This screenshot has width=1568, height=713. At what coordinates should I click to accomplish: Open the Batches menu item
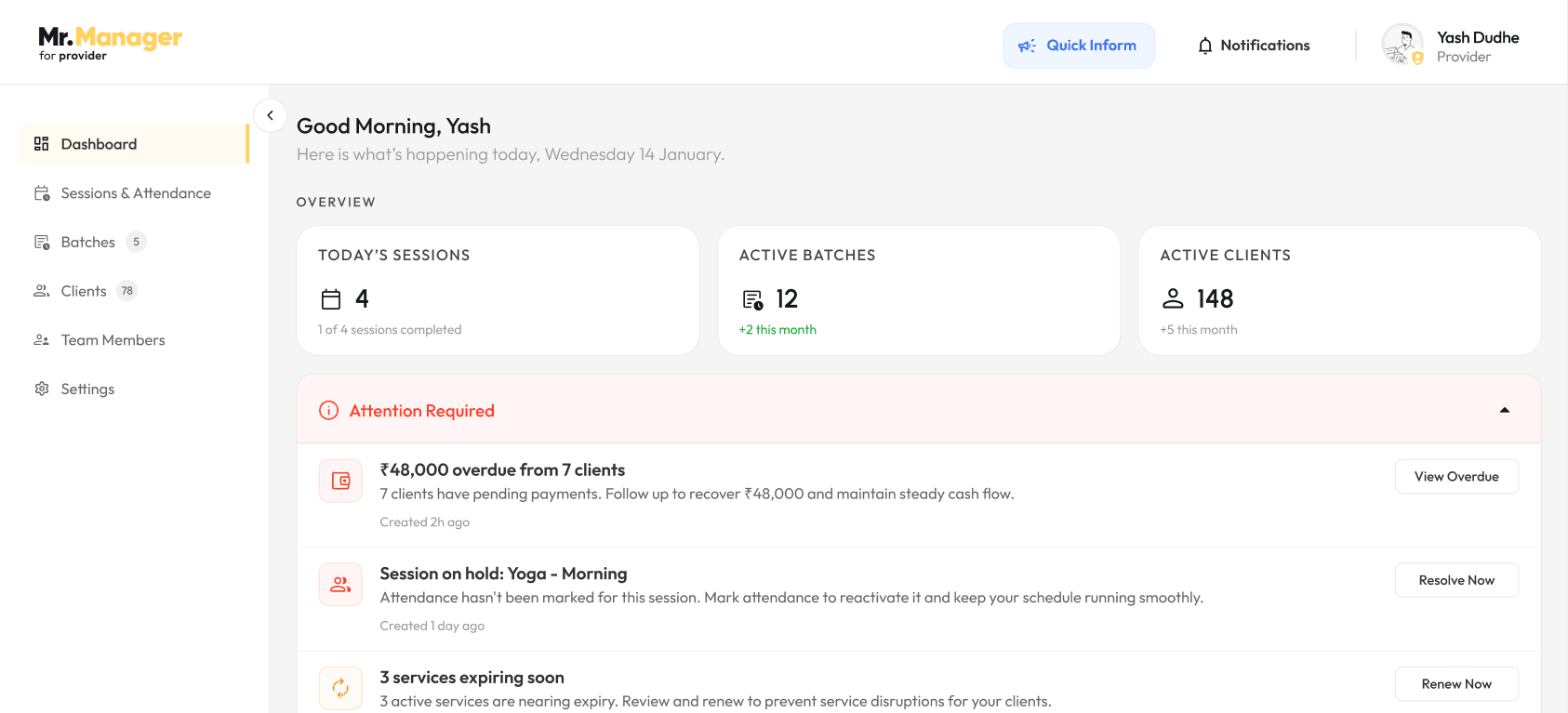pyautogui.click(x=133, y=242)
